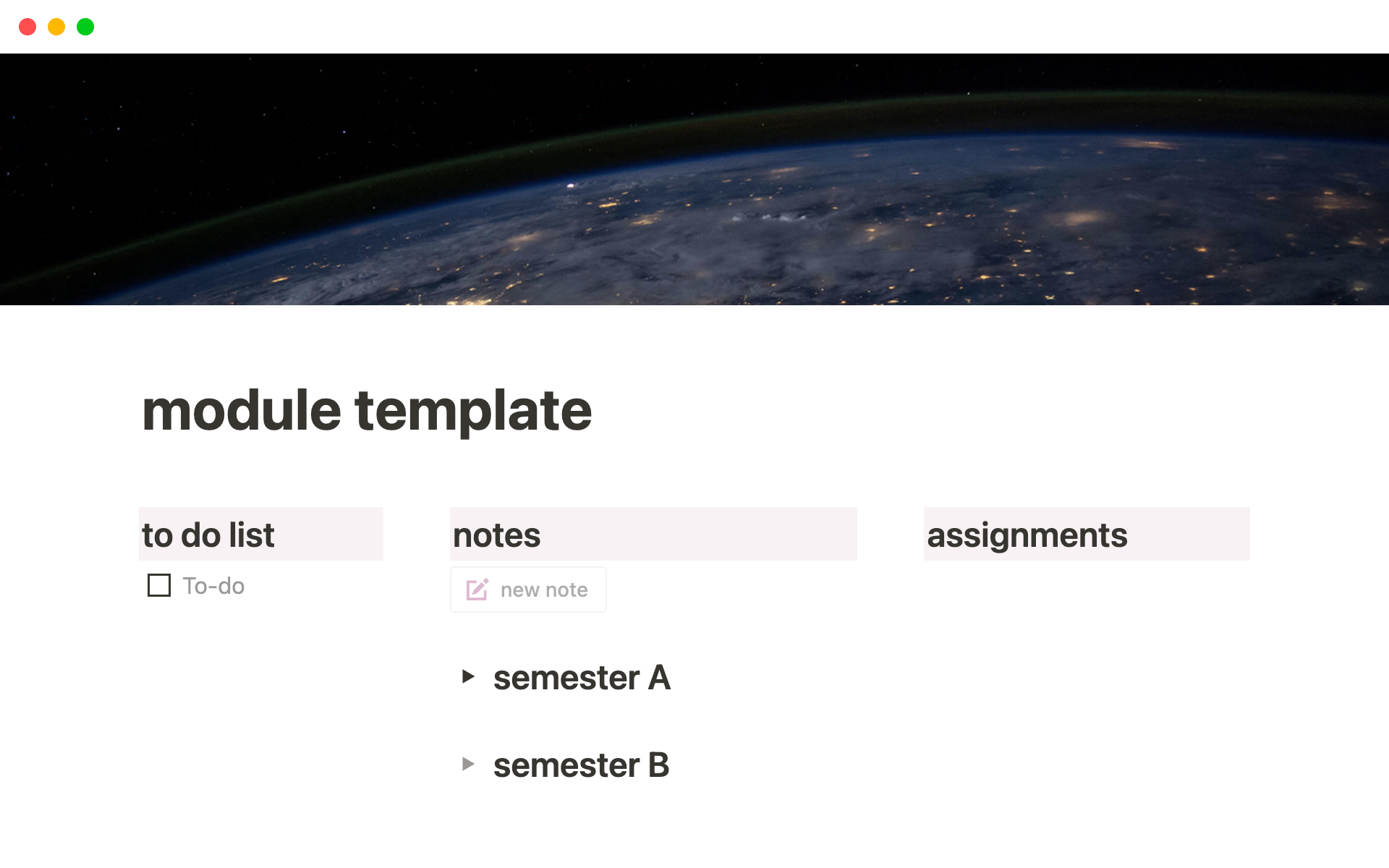Click the pencil icon in new note button
Image resolution: width=1389 pixels, height=868 pixels.
pos(477,590)
